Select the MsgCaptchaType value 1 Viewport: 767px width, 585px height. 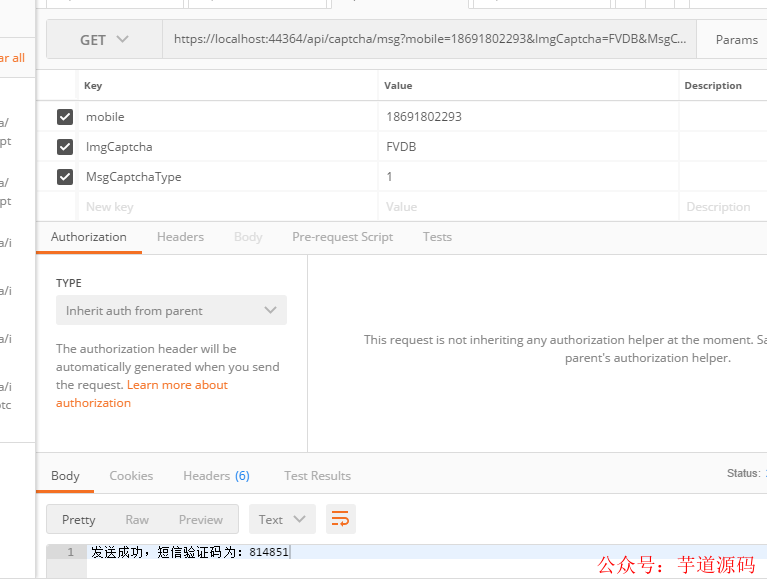(528, 177)
